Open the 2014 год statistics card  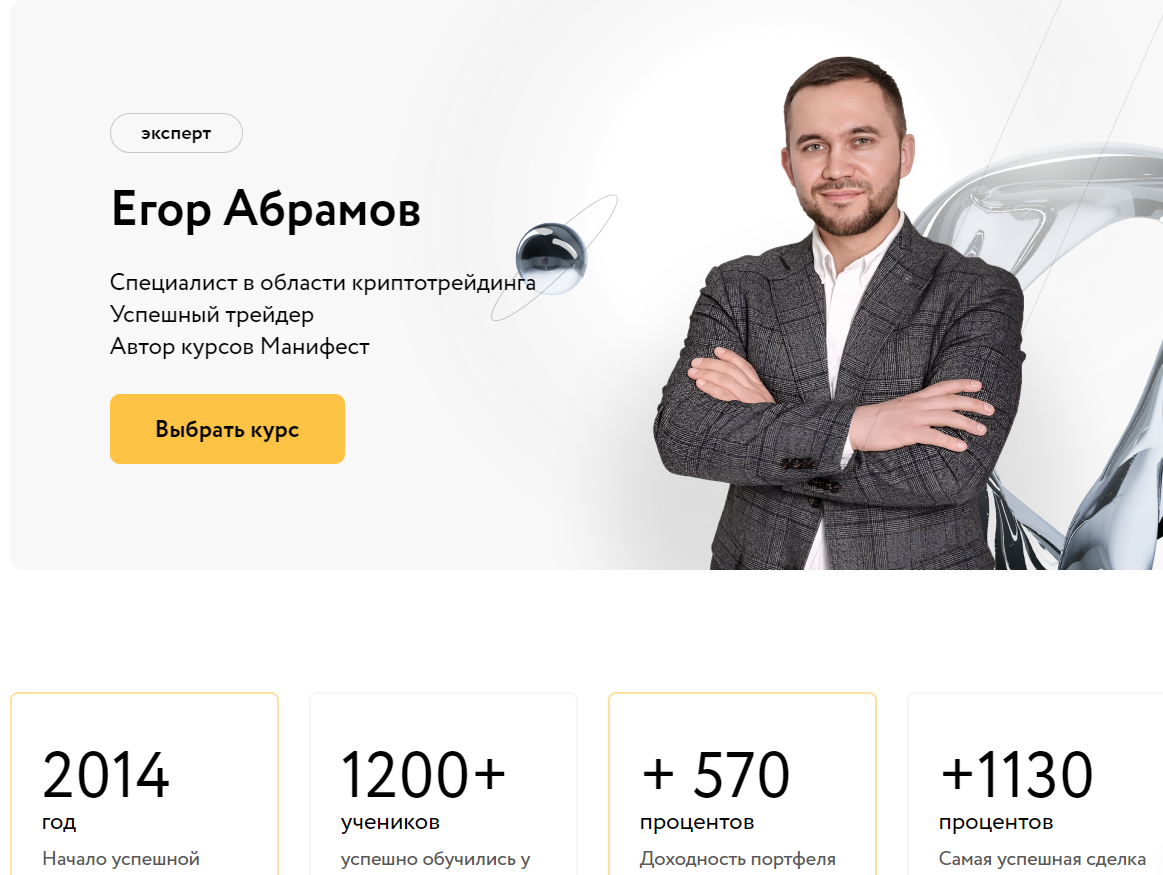(145, 784)
